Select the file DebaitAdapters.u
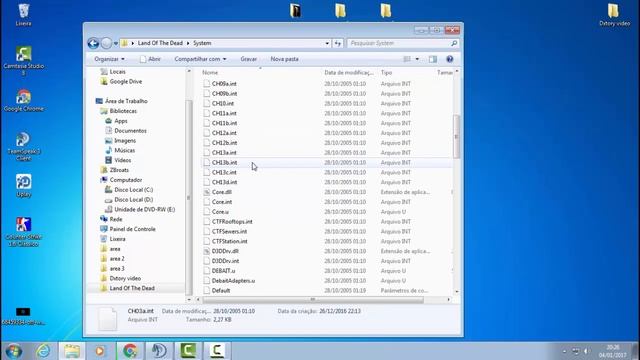 233,281
